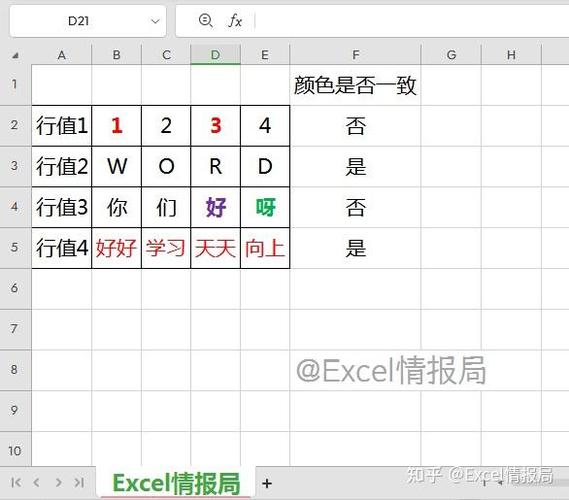Image resolution: width=569 pixels, height=500 pixels.
Task: Click 是 result in row 5
Action: pyautogui.click(x=355, y=248)
